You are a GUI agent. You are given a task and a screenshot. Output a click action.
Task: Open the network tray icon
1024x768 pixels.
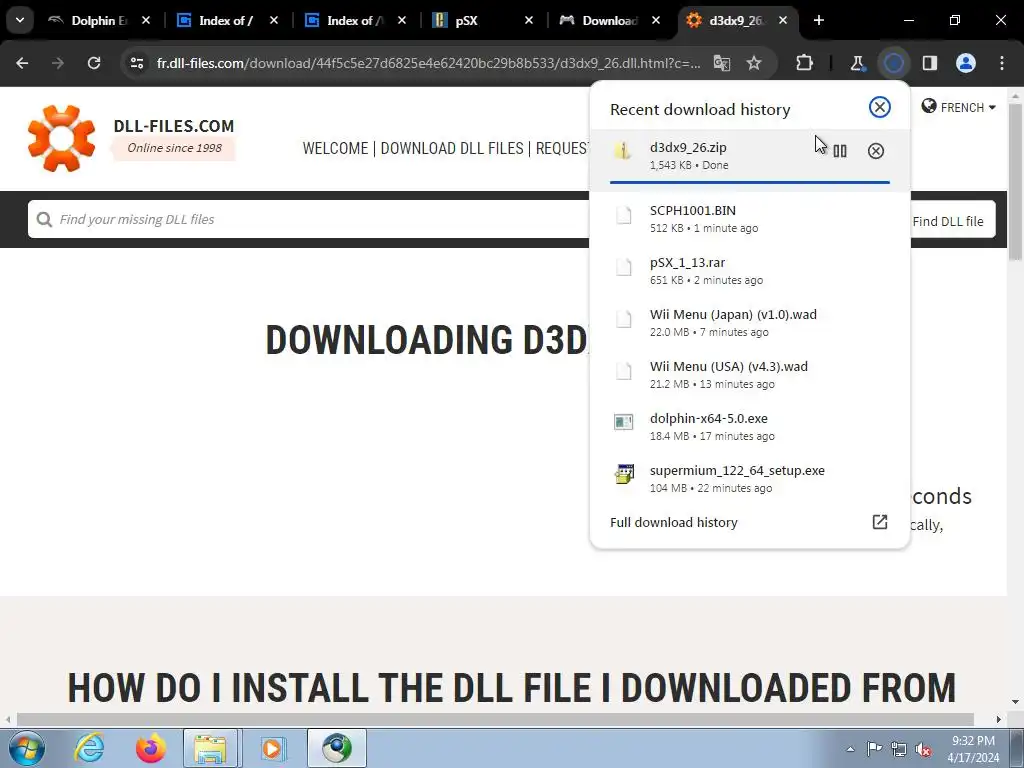(899, 749)
